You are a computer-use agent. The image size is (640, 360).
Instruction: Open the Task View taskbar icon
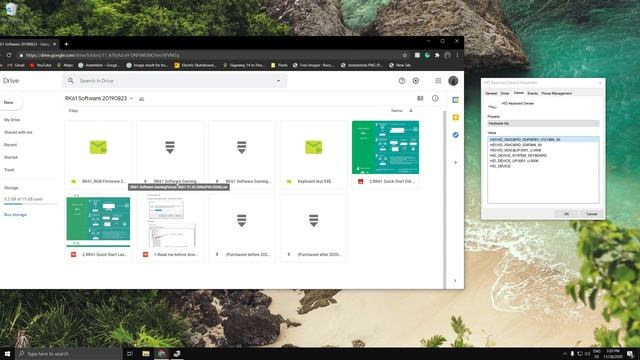coord(130,353)
